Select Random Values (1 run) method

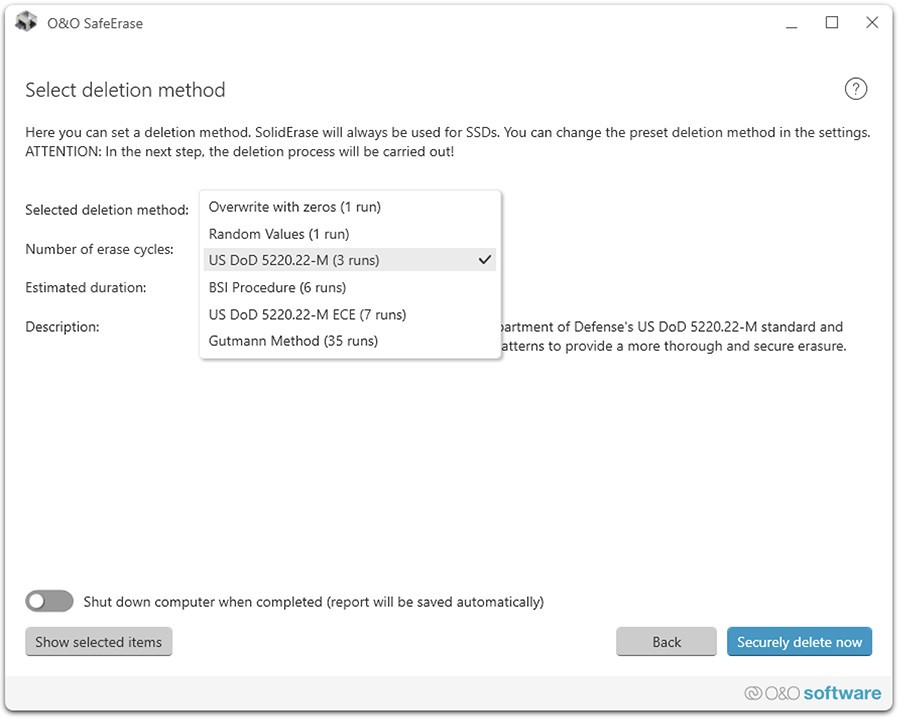click(x=279, y=234)
